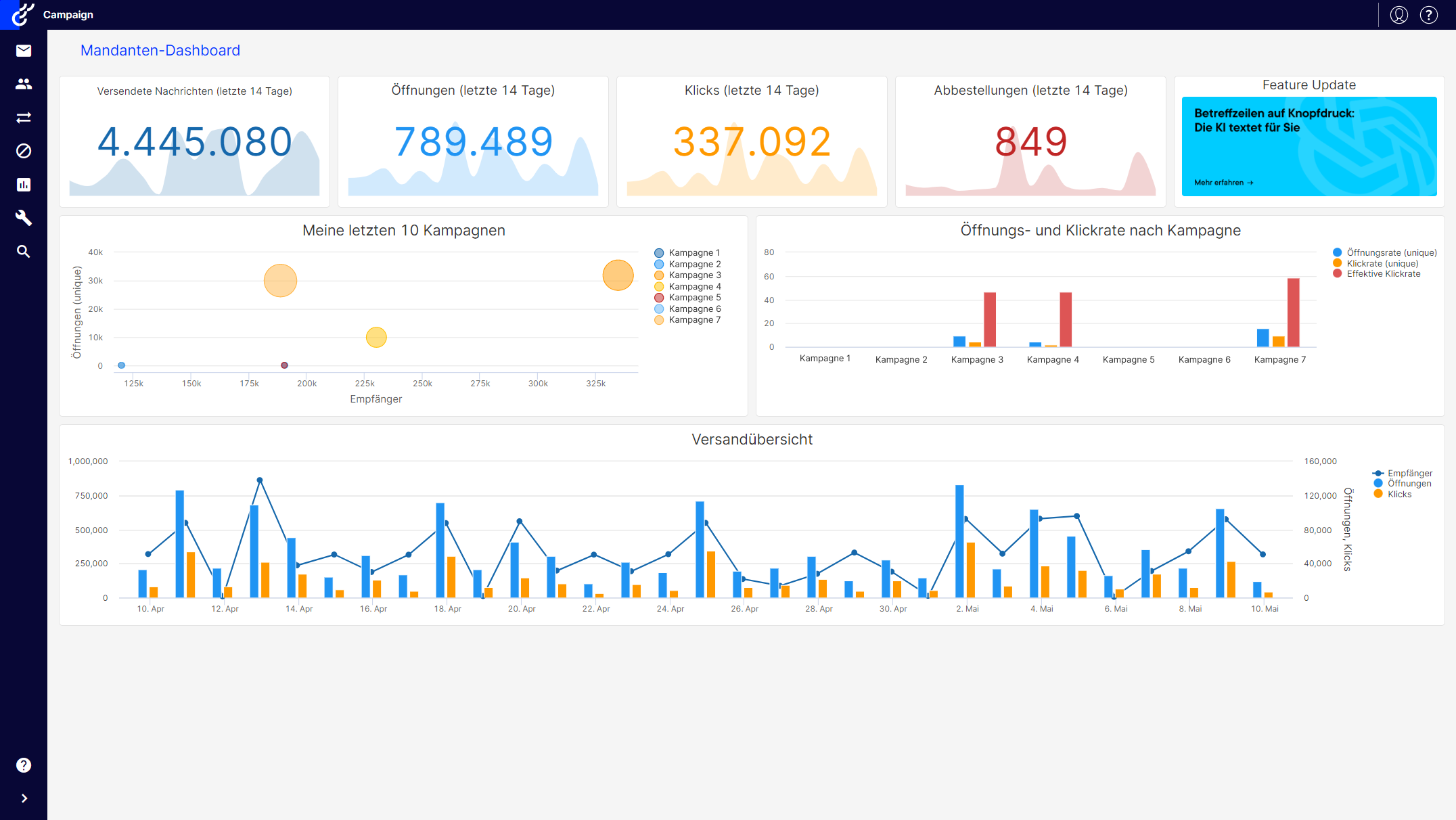Open the blocklist circle-slash sidebar icon
This screenshot has width=1456, height=820.
(24, 151)
